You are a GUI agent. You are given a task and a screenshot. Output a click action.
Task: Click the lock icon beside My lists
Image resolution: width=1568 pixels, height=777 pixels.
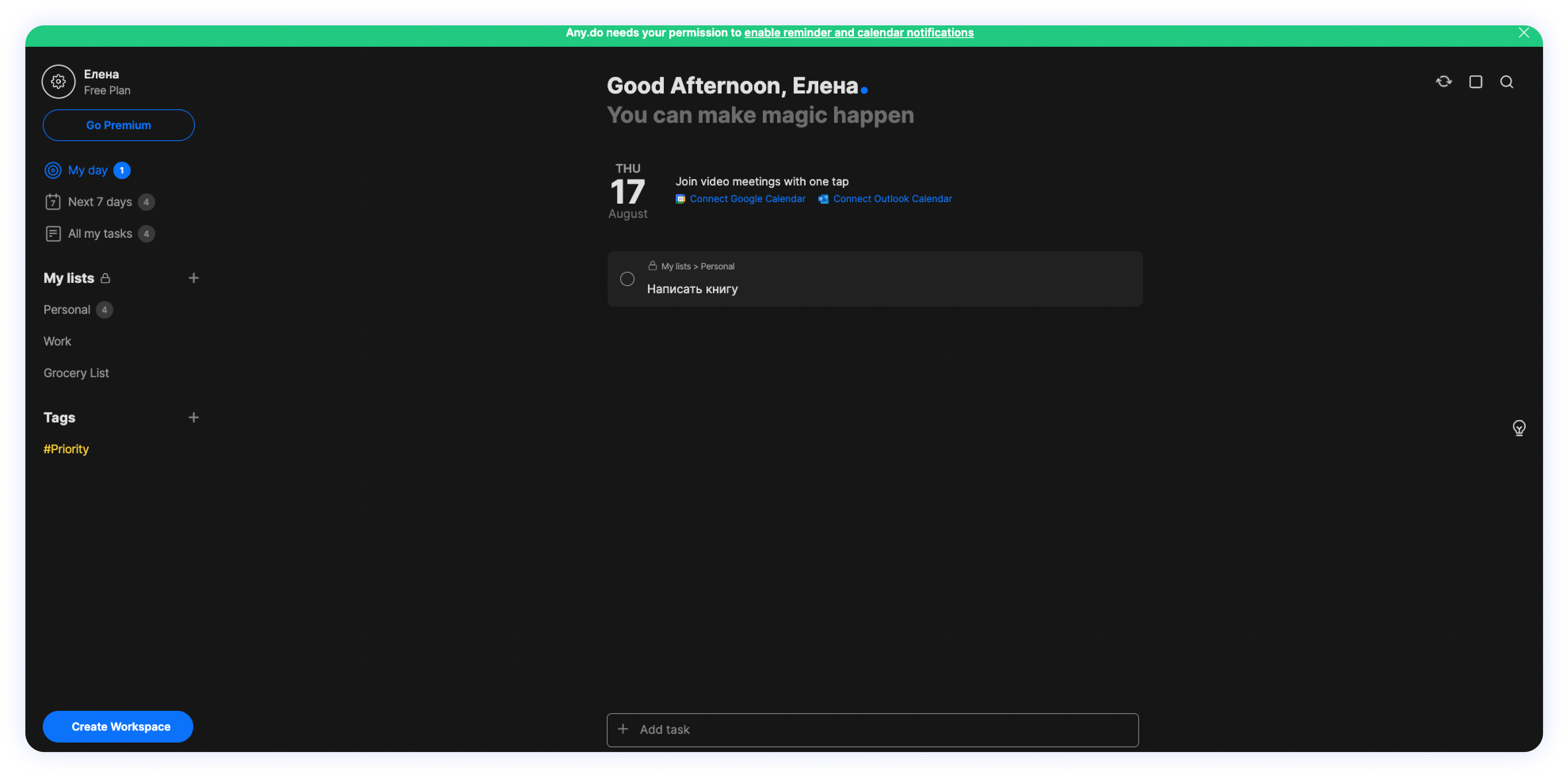[105, 278]
